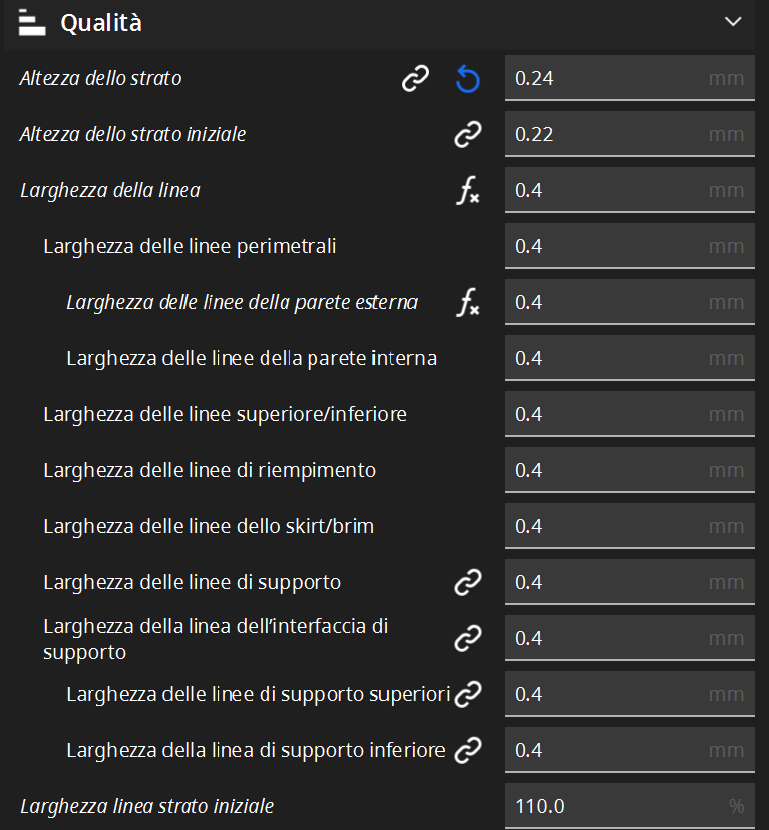Image resolution: width=769 pixels, height=830 pixels.
Task: Collapse the Qualità section chevron
Action: click(x=733, y=22)
